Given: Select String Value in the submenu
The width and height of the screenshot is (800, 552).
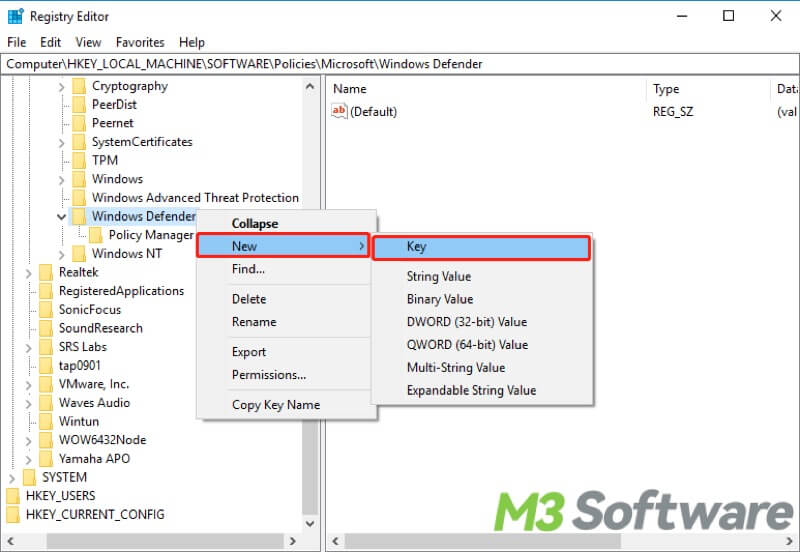Looking at the screenshot, I should pos(482,277).
